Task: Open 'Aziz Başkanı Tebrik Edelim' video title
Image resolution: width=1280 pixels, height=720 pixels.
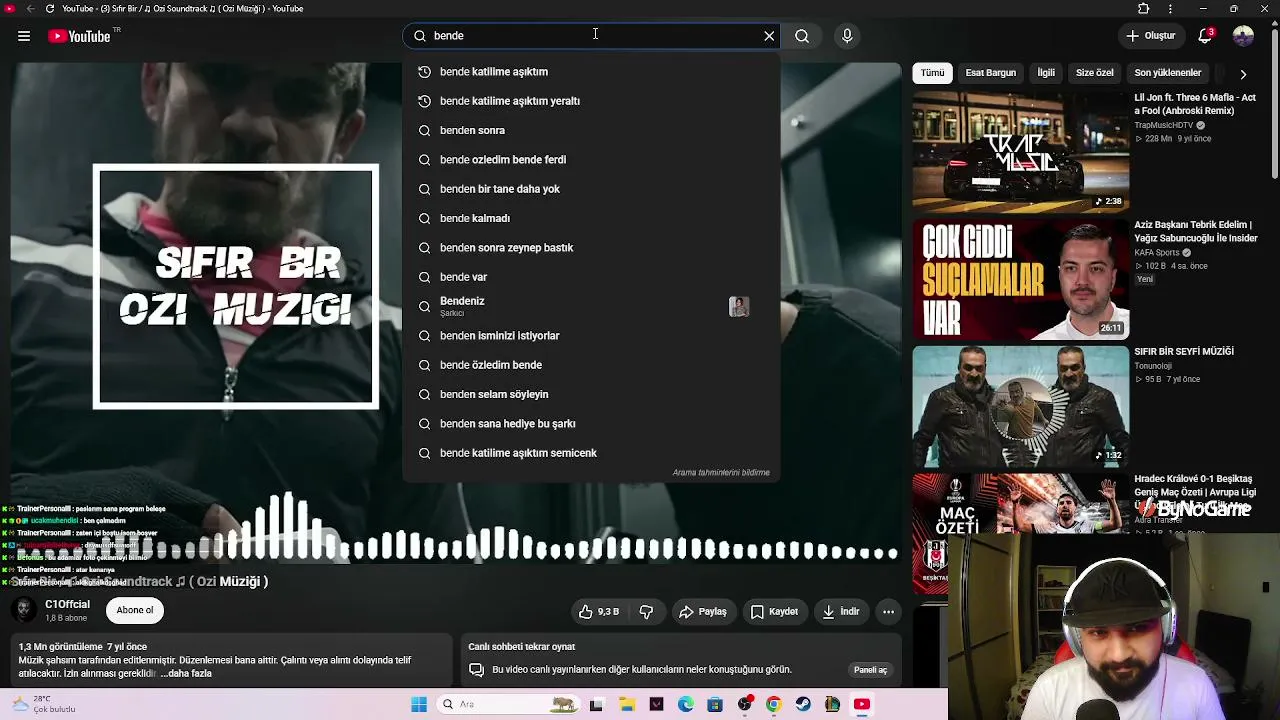Action: [1196, 232]
